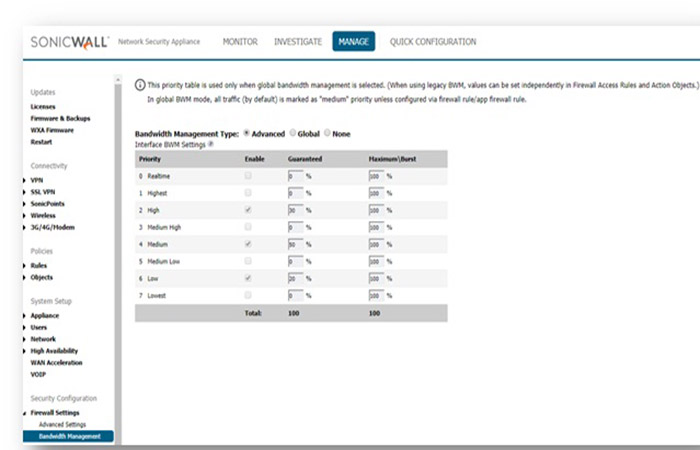Image resolution: width=700 pixels, height=450 pixels.
Task: Enable the Realtime priority checkbox
Action: [x=248, y=176]
